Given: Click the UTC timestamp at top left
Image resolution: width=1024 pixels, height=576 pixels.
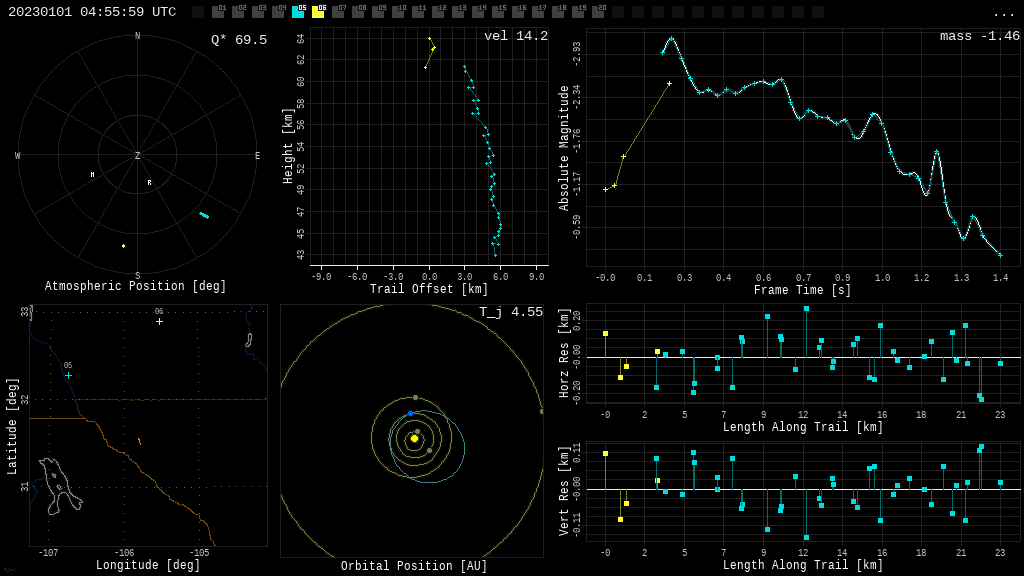Looking at the screenshot, I should [x=92, y=12].
